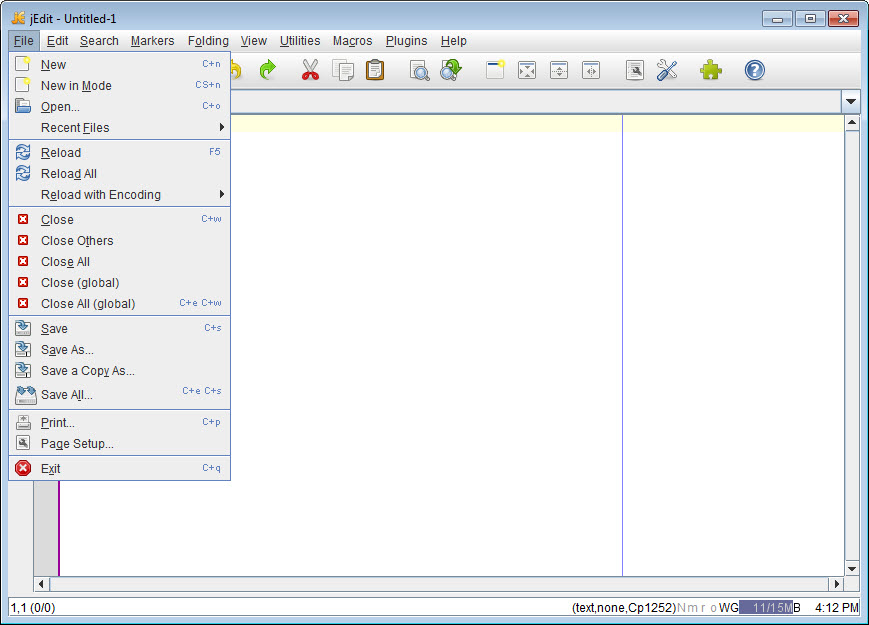Open Plugin Manager puzzle icon
Viewport: 869px width, 625px height.
coord(710,70)
